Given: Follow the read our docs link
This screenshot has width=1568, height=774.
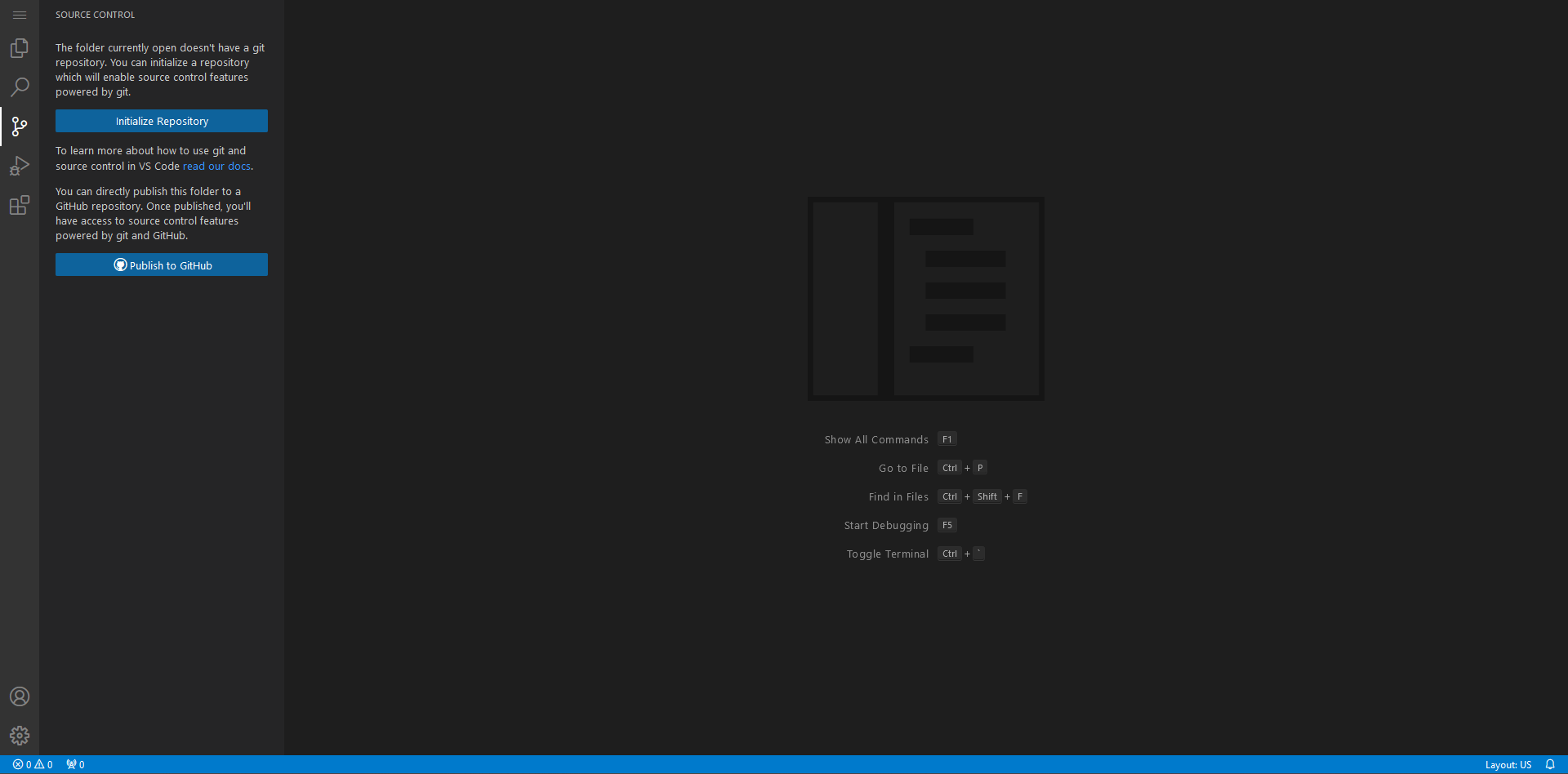Looking at the screenshot, I should [x=216, y=166].
